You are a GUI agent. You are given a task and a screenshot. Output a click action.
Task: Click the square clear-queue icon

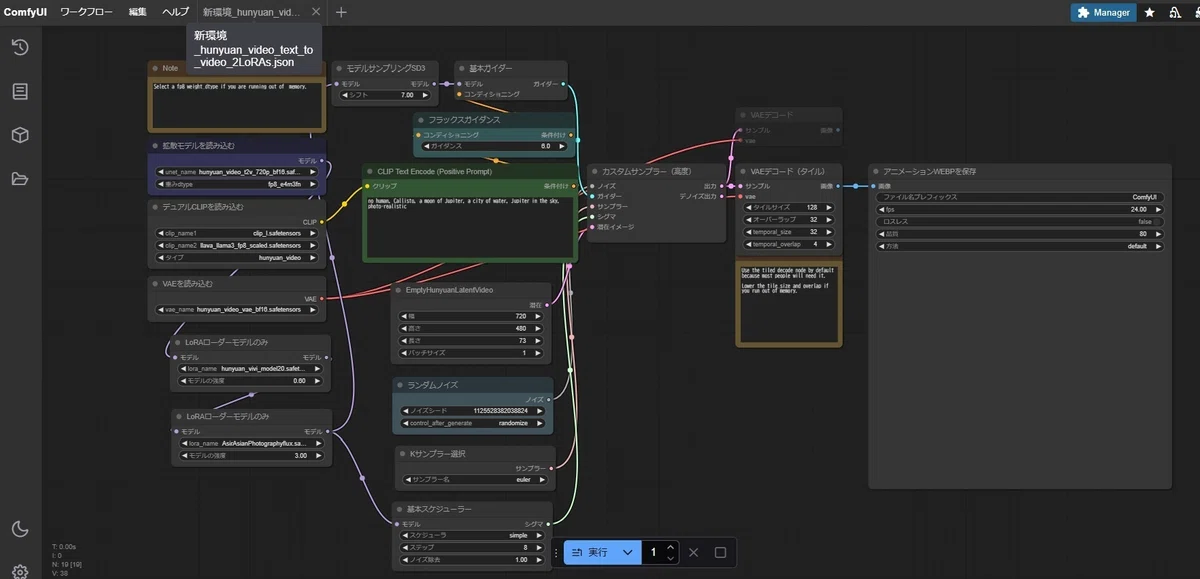(720, 552)
